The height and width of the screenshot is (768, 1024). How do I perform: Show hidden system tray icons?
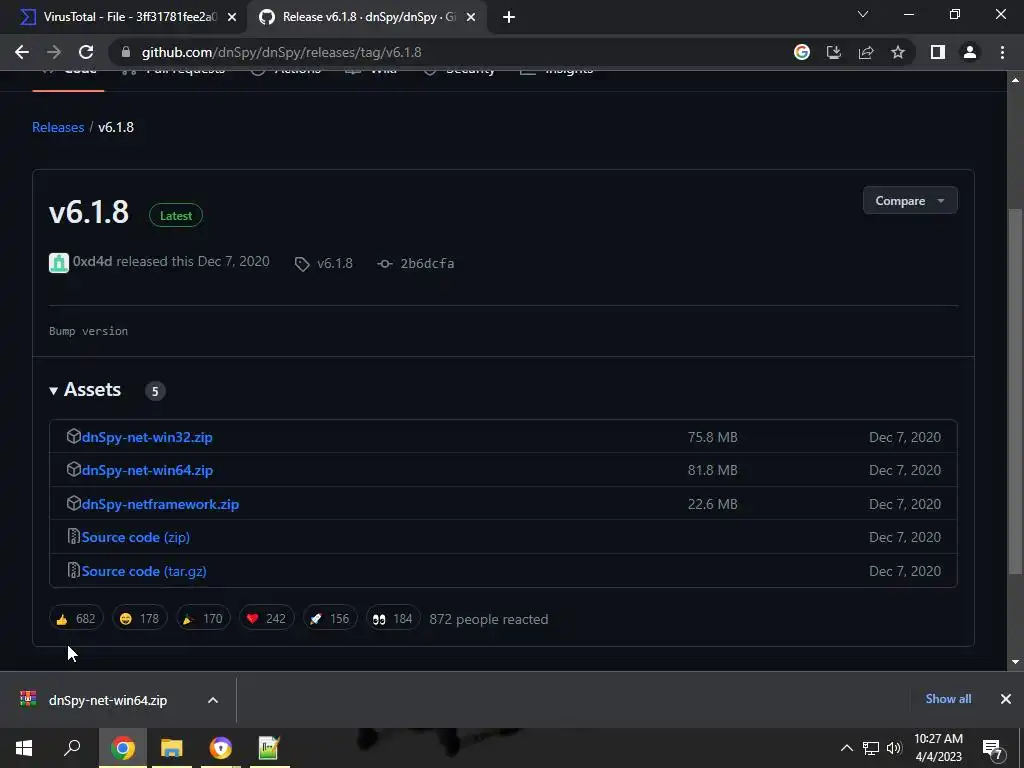[x=846, y=748]
